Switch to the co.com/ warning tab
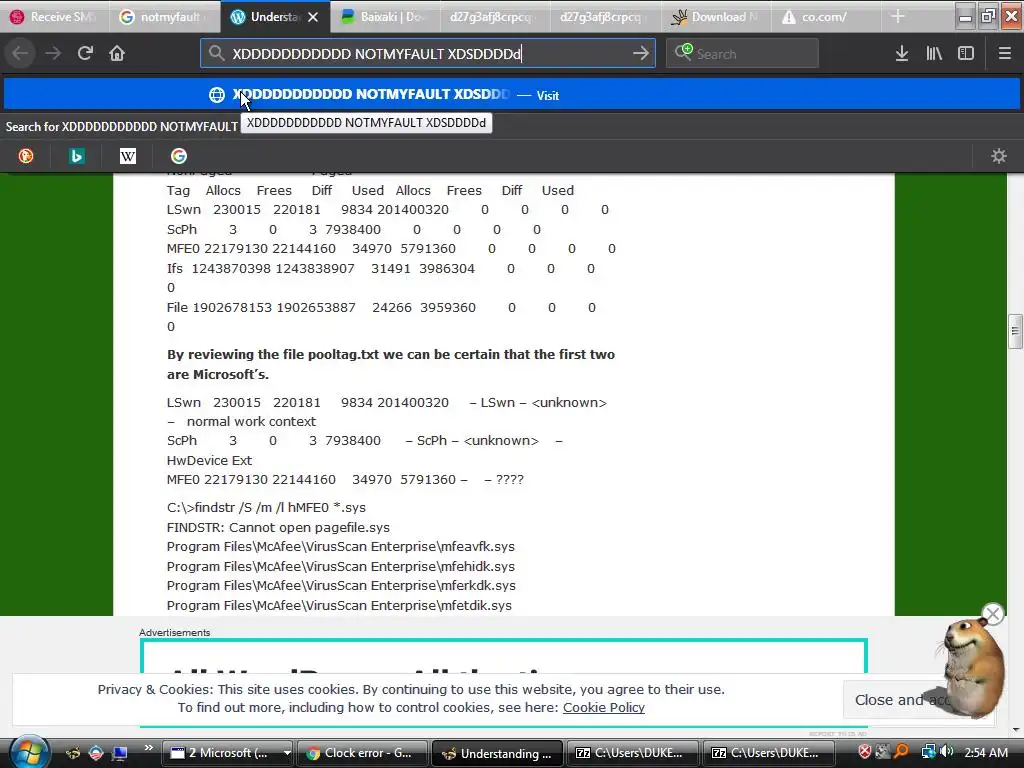Image resolution: width=1024 pixels, height=768 pixels. (825, 17)
